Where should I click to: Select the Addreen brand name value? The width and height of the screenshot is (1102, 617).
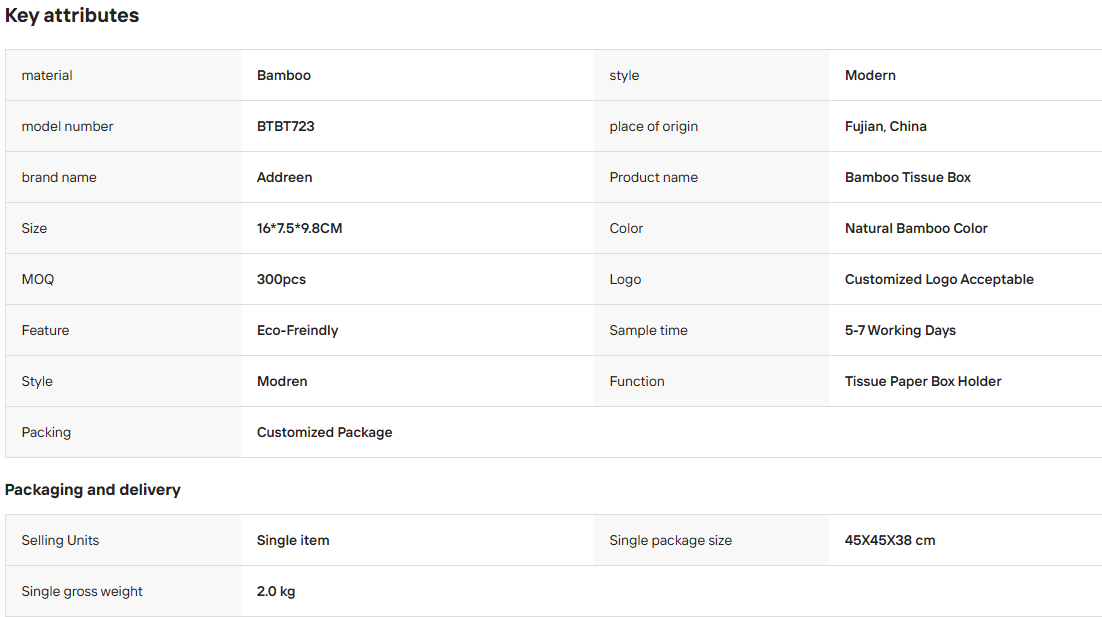tap(285, 177)
